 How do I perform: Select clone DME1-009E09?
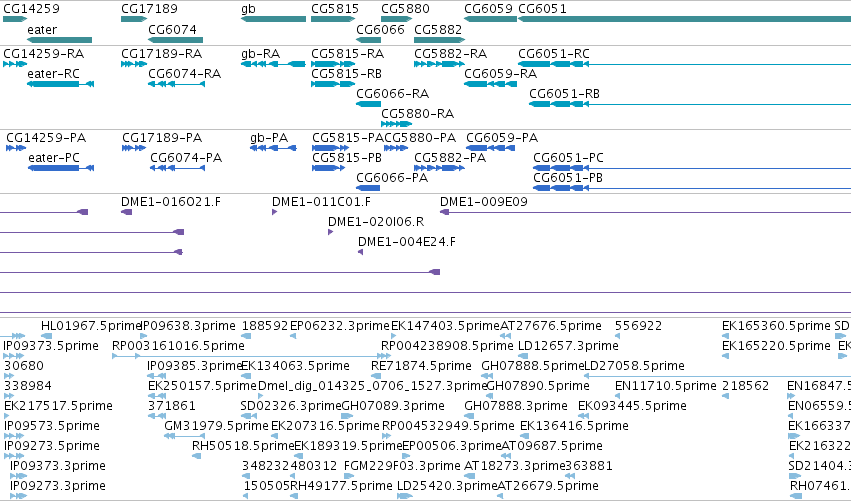(484, 202)
